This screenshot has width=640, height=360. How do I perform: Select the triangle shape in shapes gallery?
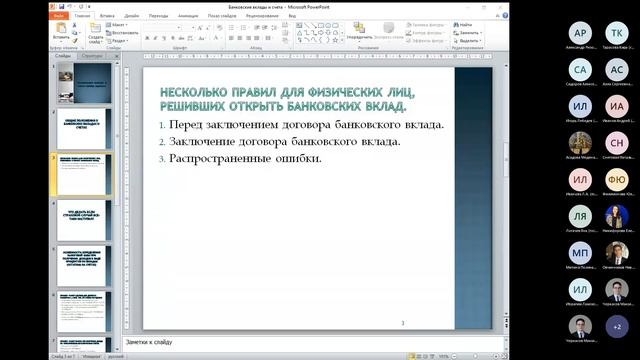(299, 33)
